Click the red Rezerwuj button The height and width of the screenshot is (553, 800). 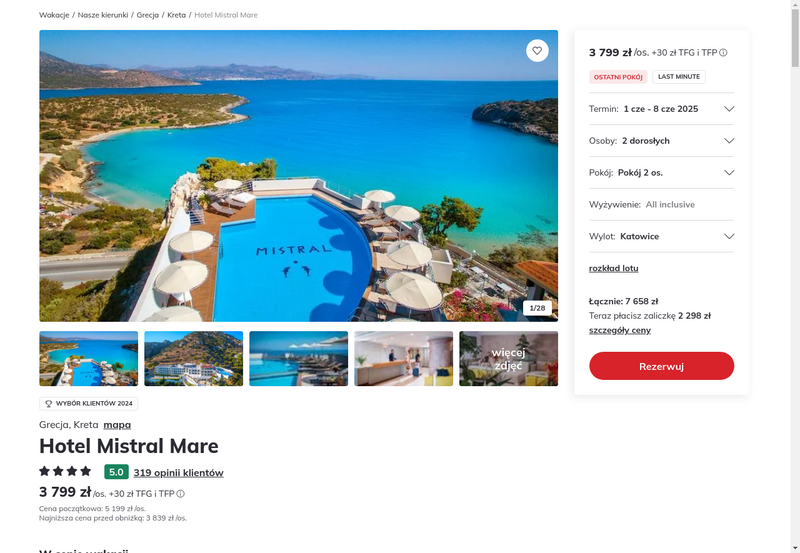[661, 366]
